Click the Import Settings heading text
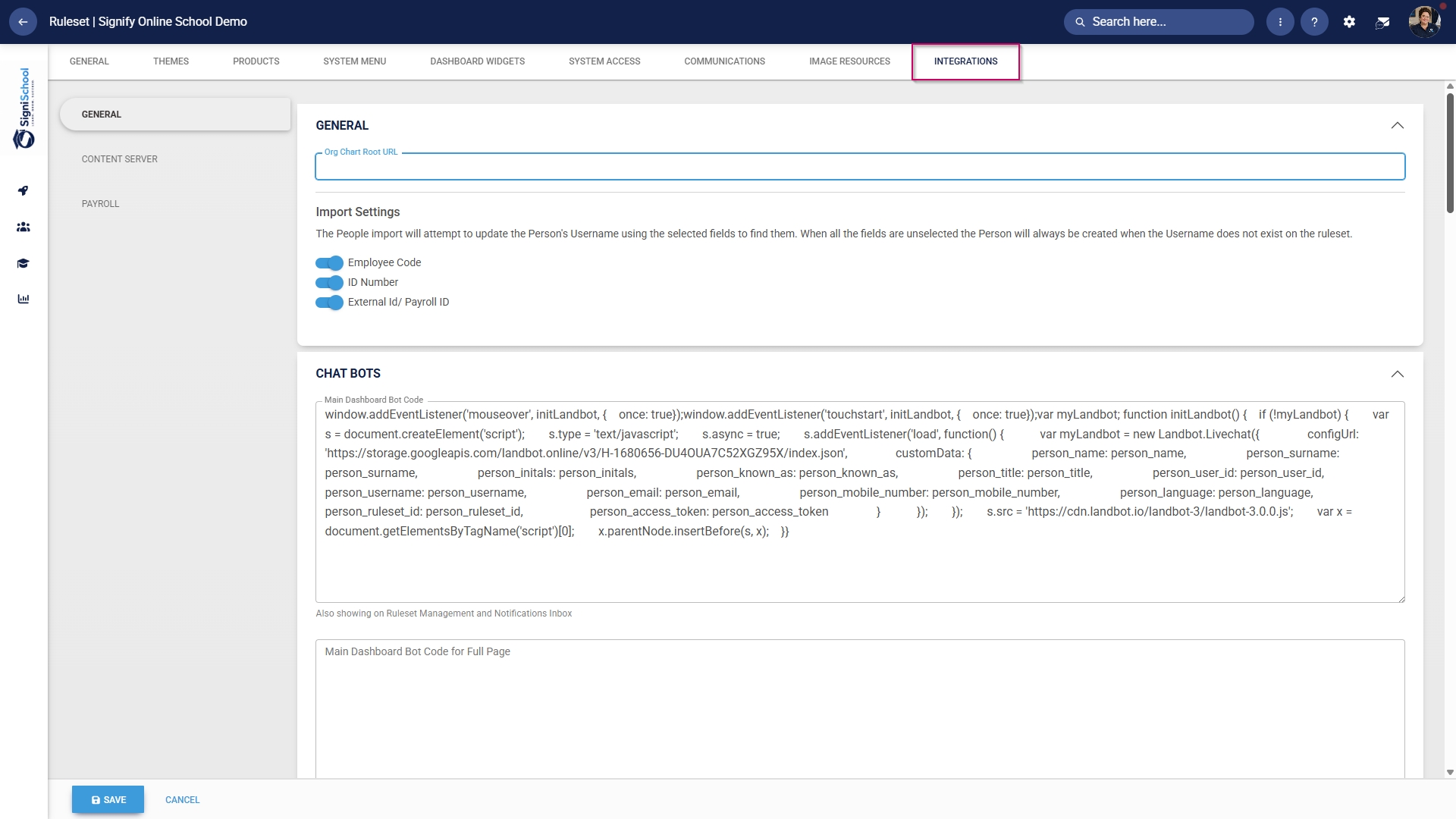 (358, 212)
